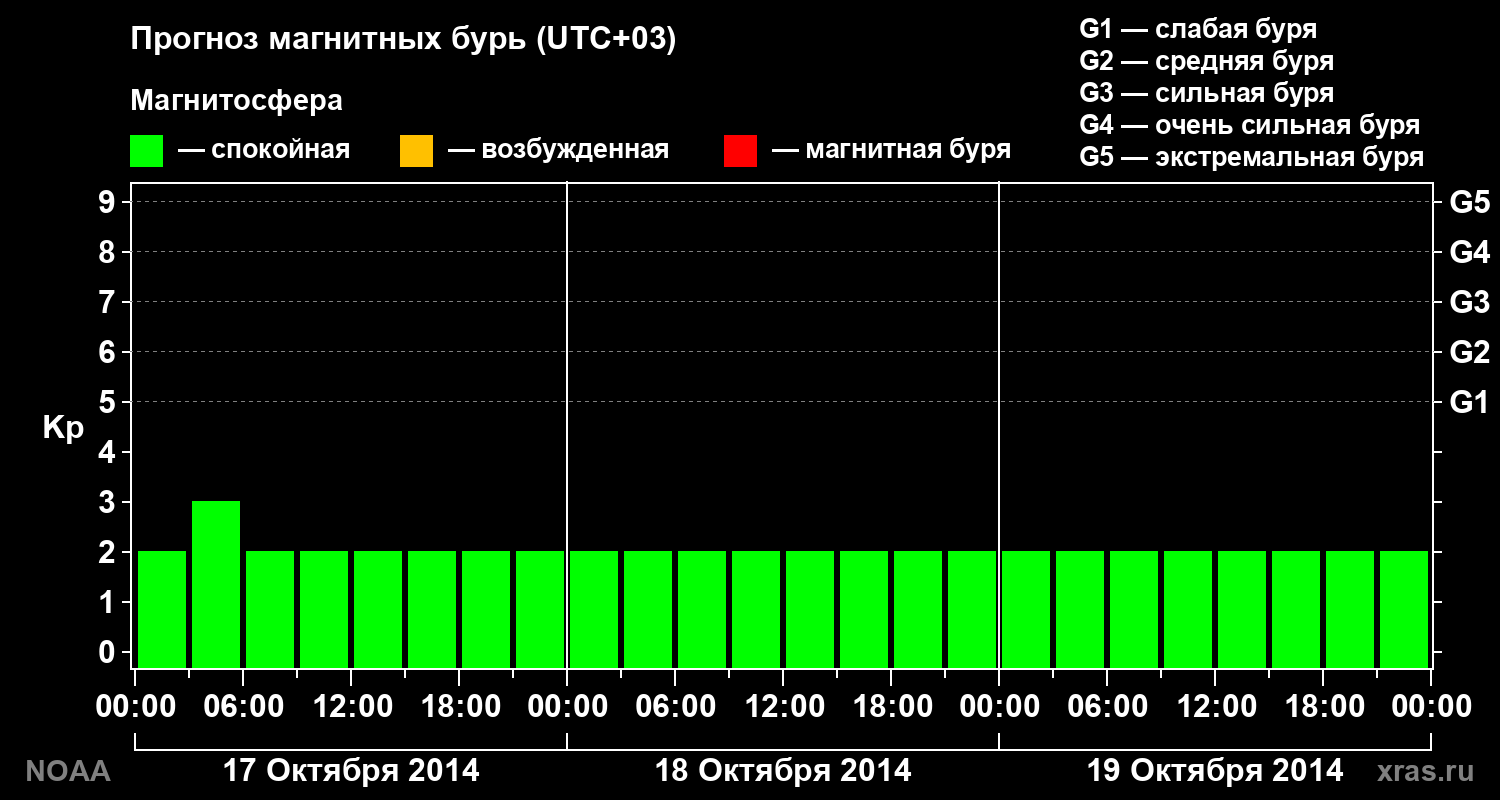
Task: Click the '18:00' tick above 18 Октября
Action: [891, 707]
